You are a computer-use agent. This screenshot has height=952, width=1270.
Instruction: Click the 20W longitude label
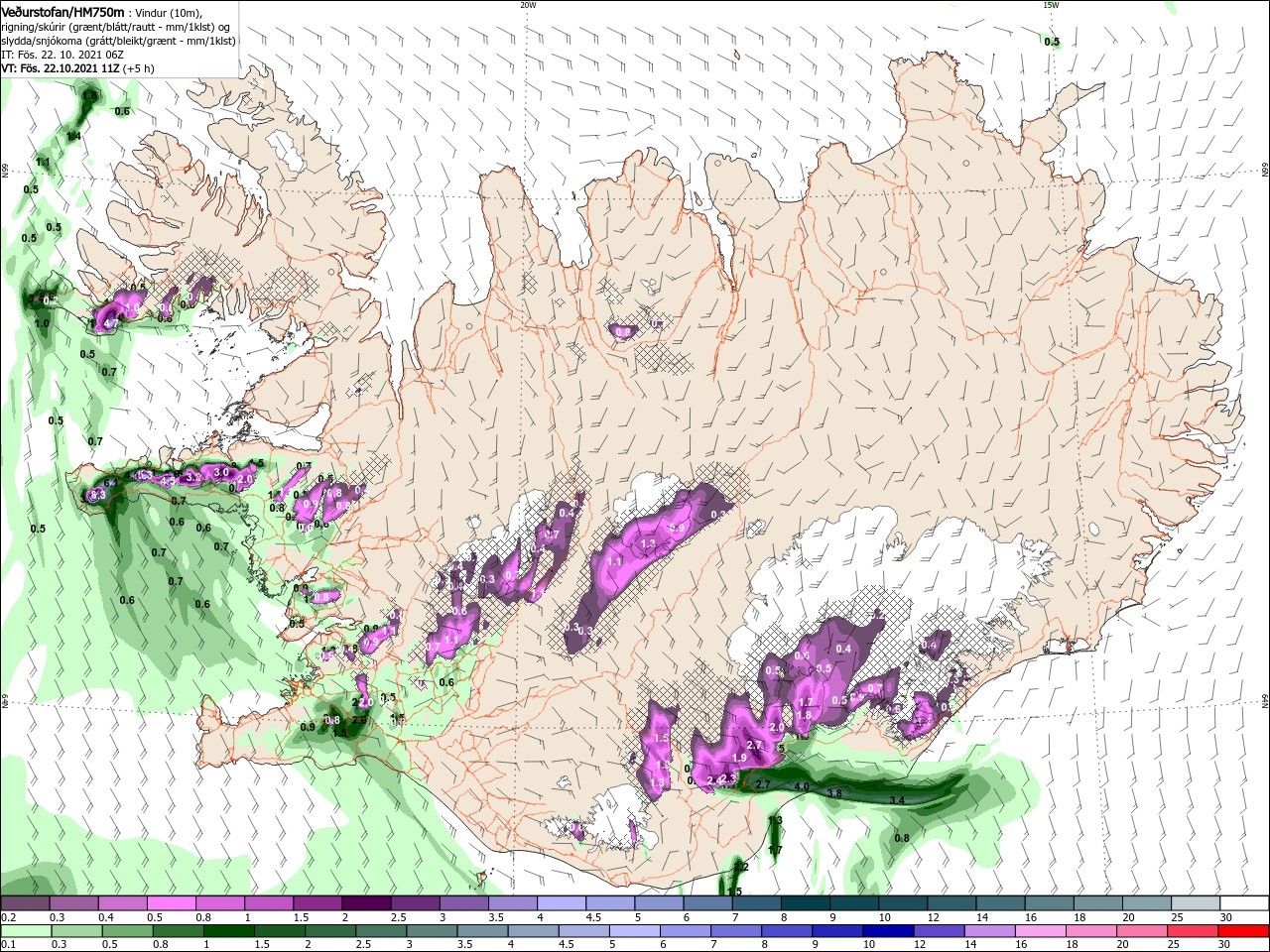point(528,5)
